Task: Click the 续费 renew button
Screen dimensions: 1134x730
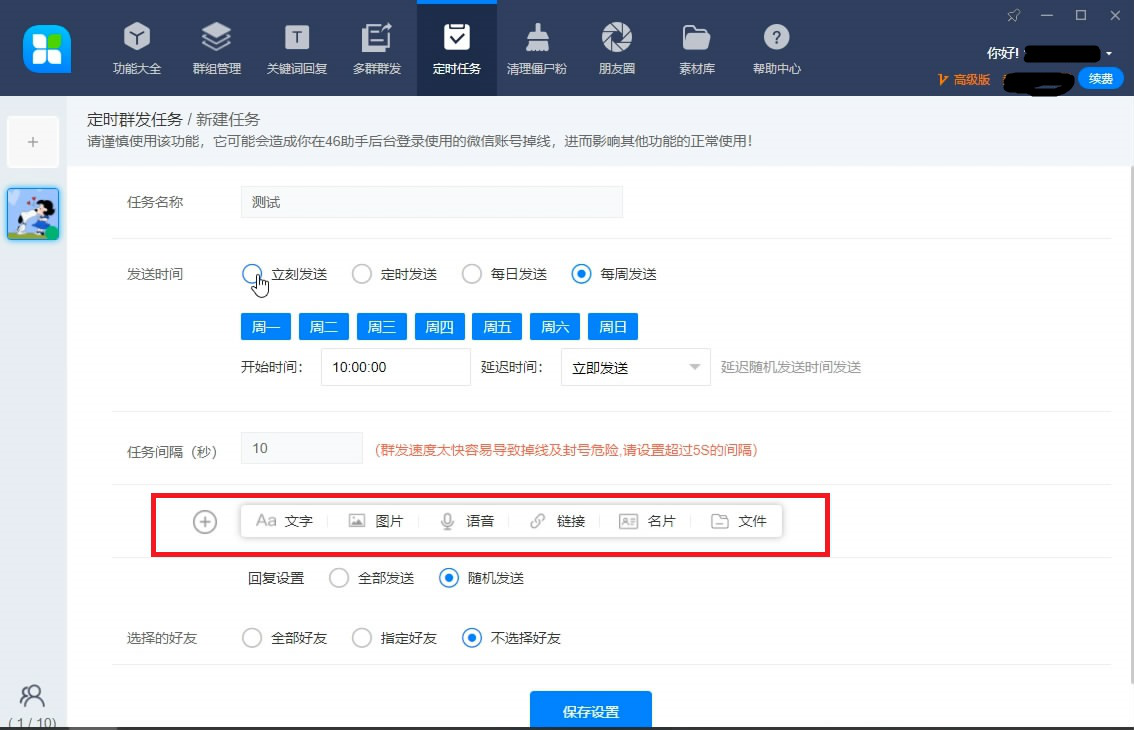Action: pos(1099,78)
